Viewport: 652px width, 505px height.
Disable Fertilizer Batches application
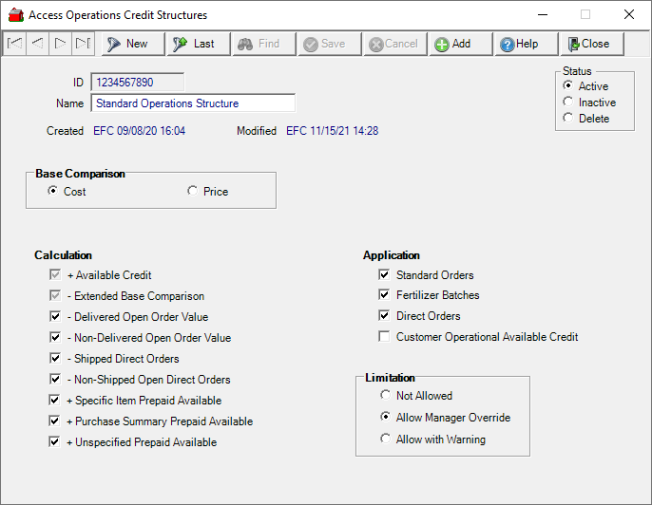click(x=384, y=295)
